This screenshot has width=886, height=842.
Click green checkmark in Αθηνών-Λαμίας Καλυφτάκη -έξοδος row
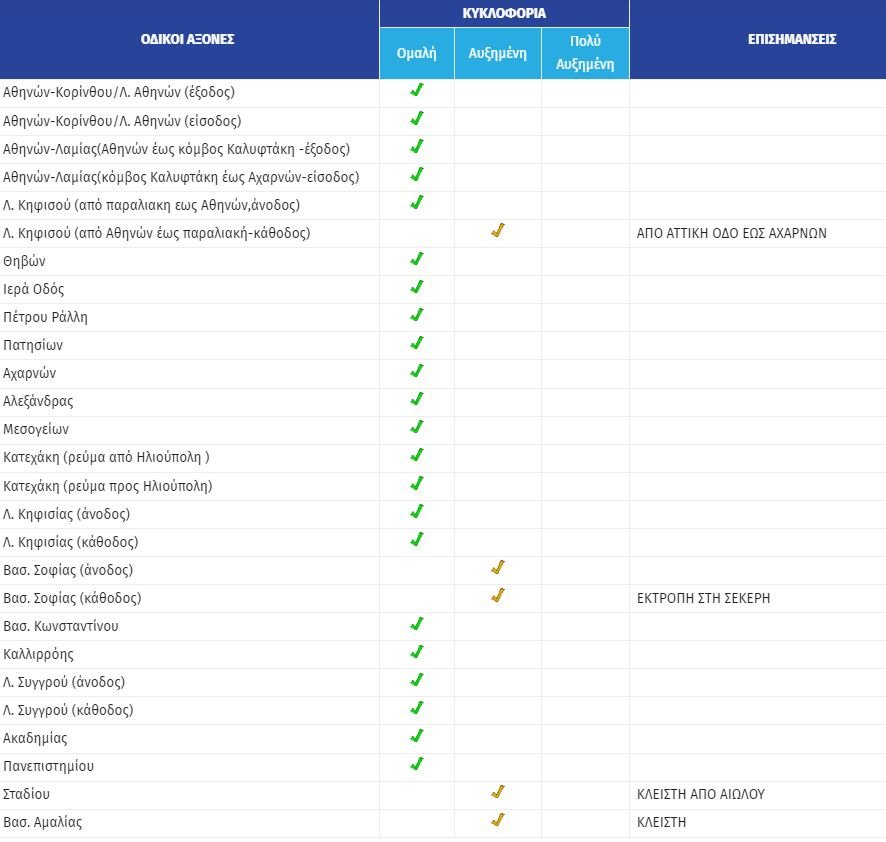point(417,146)
